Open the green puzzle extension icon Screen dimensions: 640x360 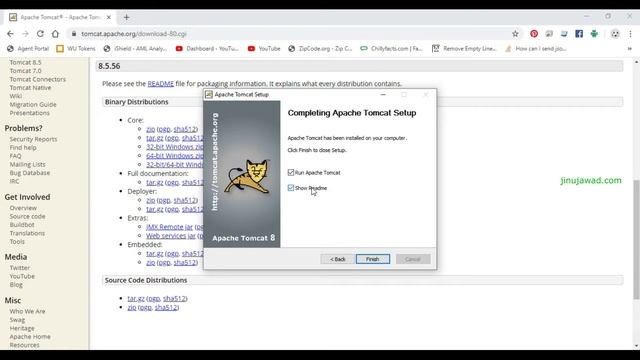pos(594,34)
